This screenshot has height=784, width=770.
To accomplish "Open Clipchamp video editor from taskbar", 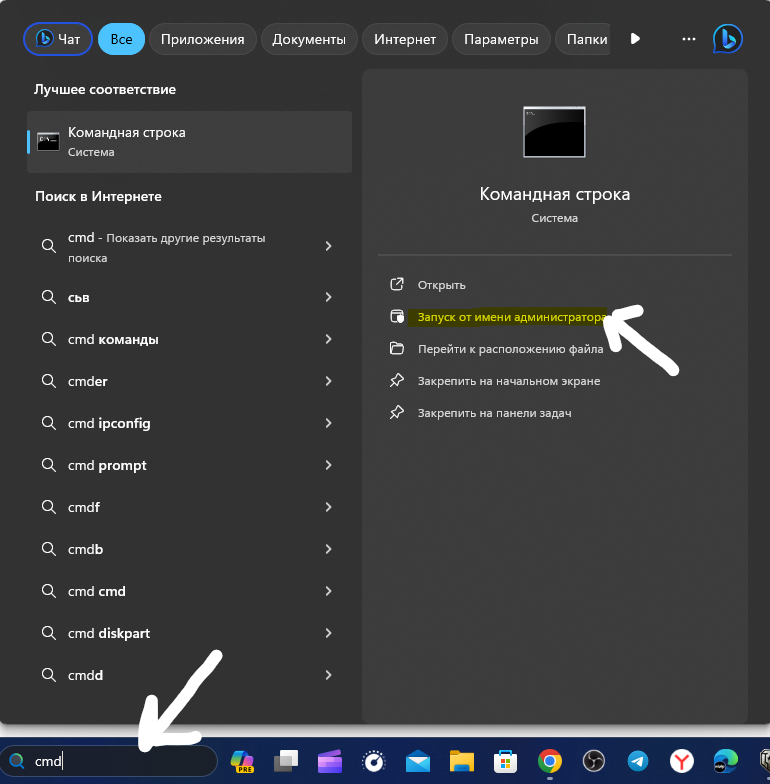I will coord(330,762).
